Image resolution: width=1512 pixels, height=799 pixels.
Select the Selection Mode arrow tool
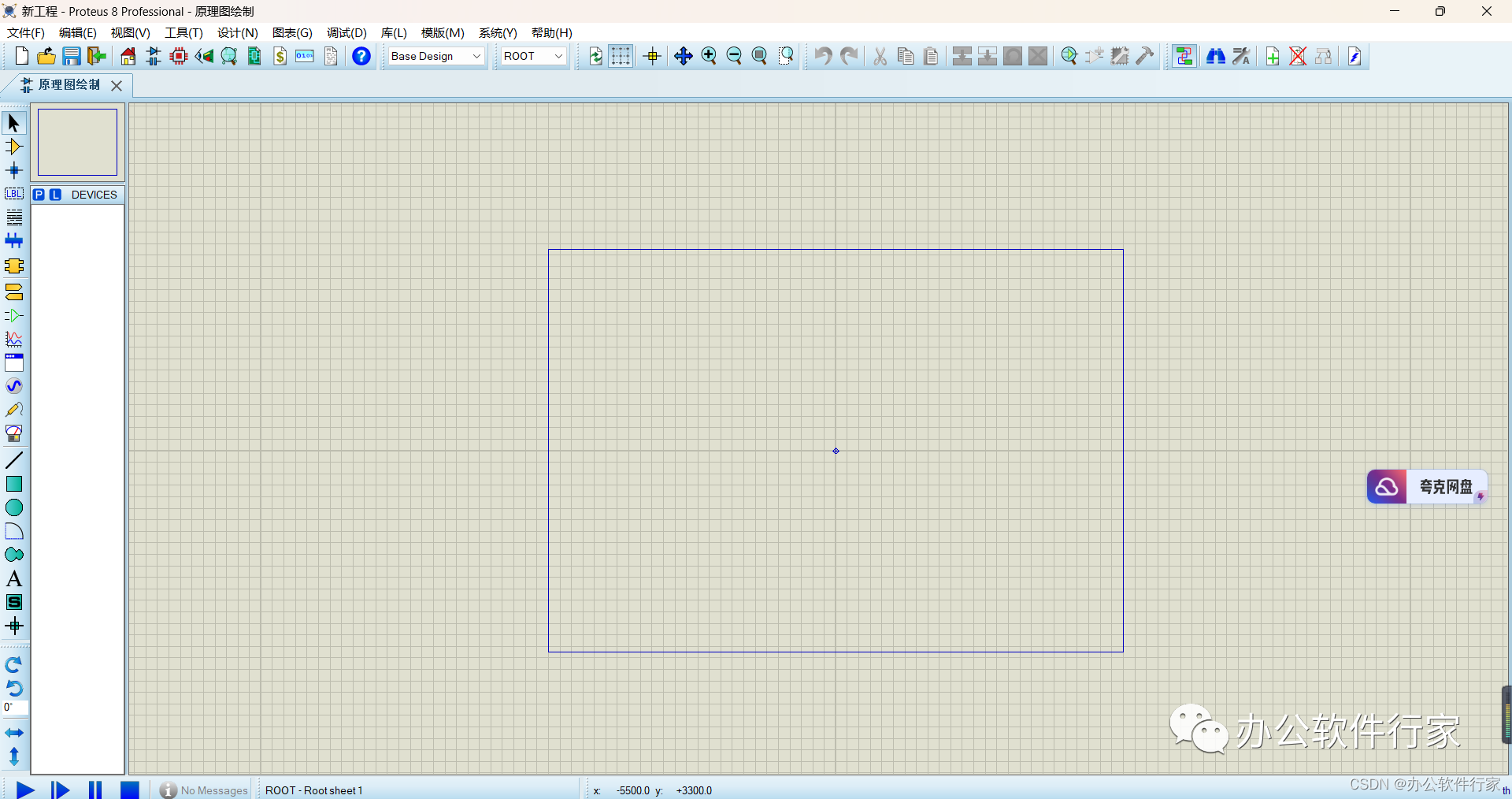pos(14,123)
